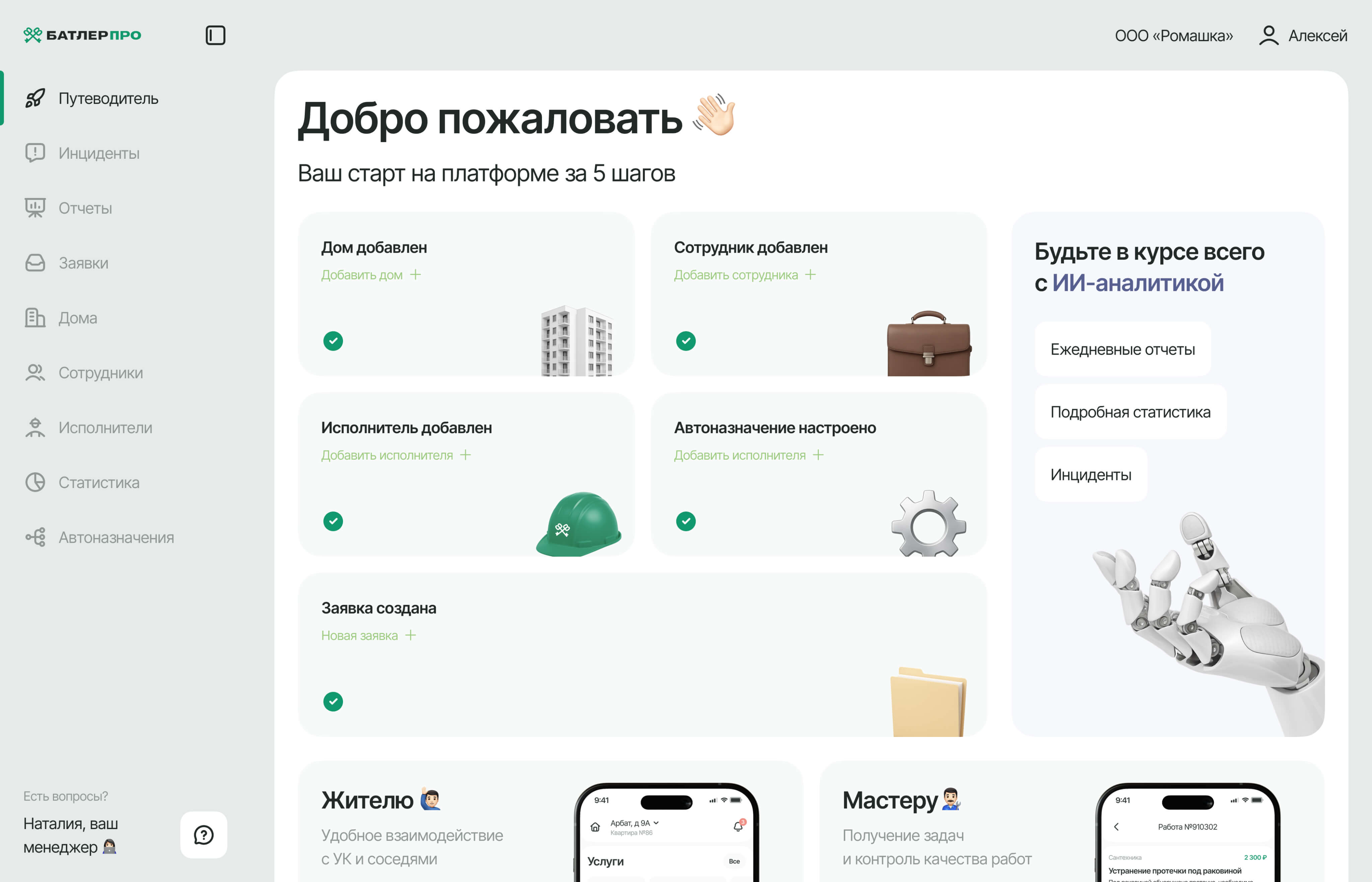
Task: Click the checkmark on Заявка создана card
Action: point(333,701)
